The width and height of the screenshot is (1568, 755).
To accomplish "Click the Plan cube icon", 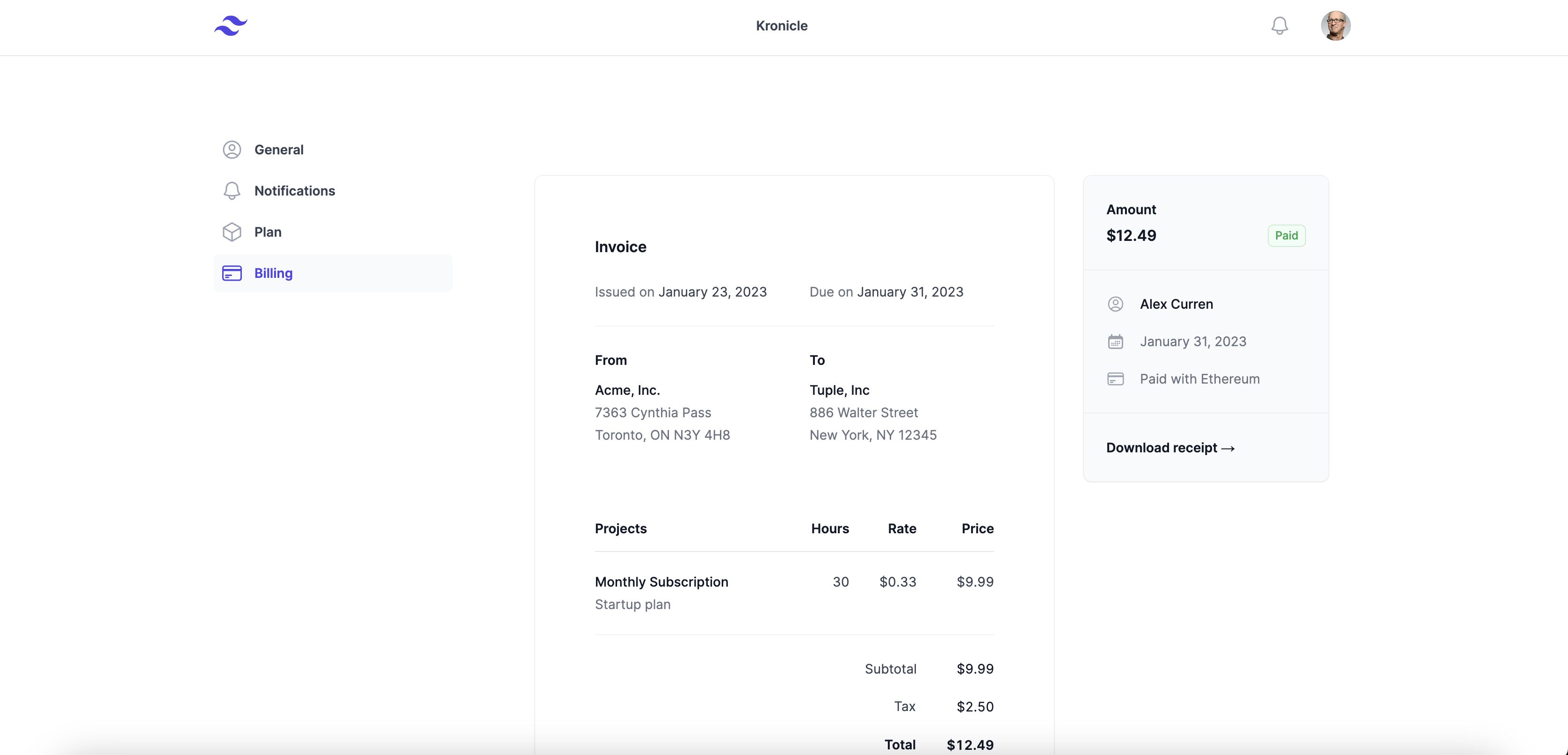I will 232,232.
